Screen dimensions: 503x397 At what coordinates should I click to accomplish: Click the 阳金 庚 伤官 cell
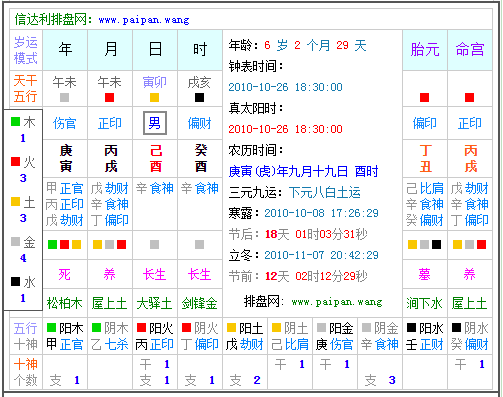(x=335, y=336)
